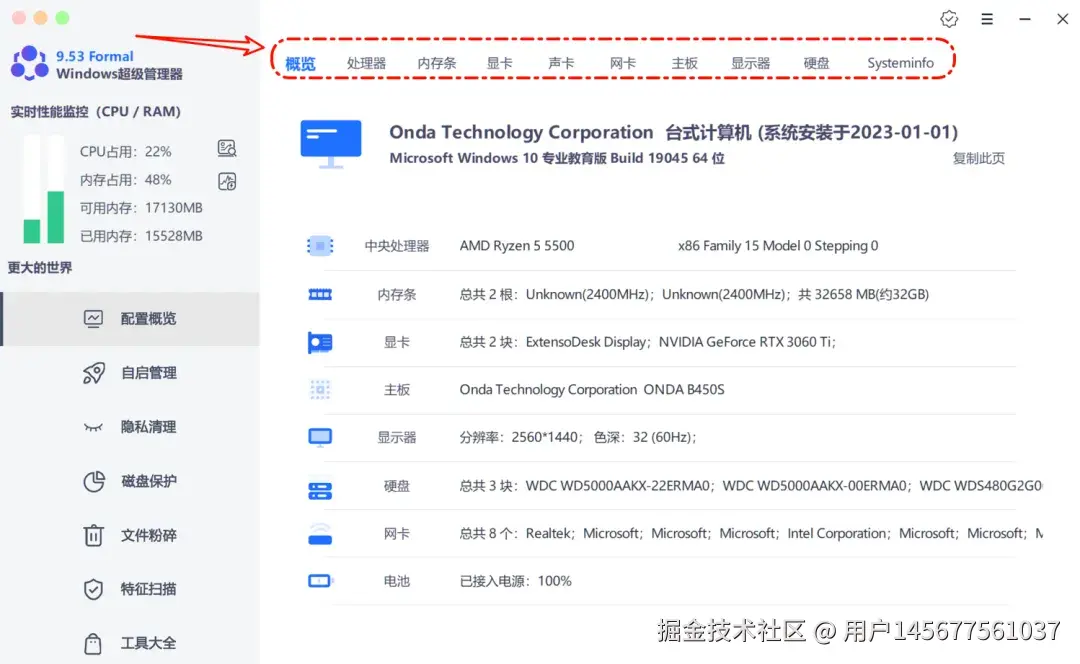Click the CPU chip icon in 中央处理器 row
Image resolution: width=1080 pixels, height=664 pixels.
(320, 246)
